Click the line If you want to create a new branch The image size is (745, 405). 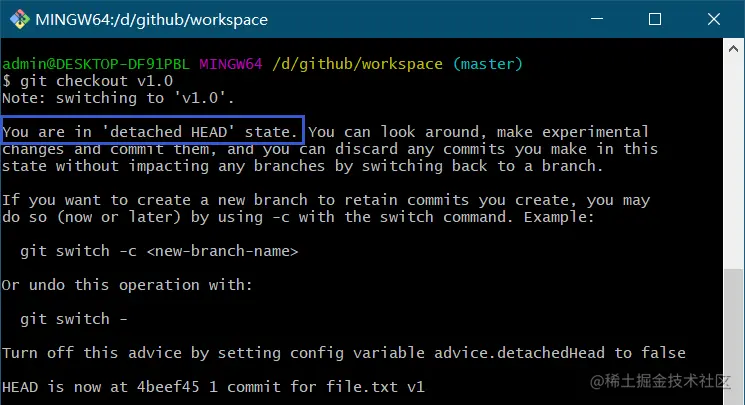coord(326,200)
